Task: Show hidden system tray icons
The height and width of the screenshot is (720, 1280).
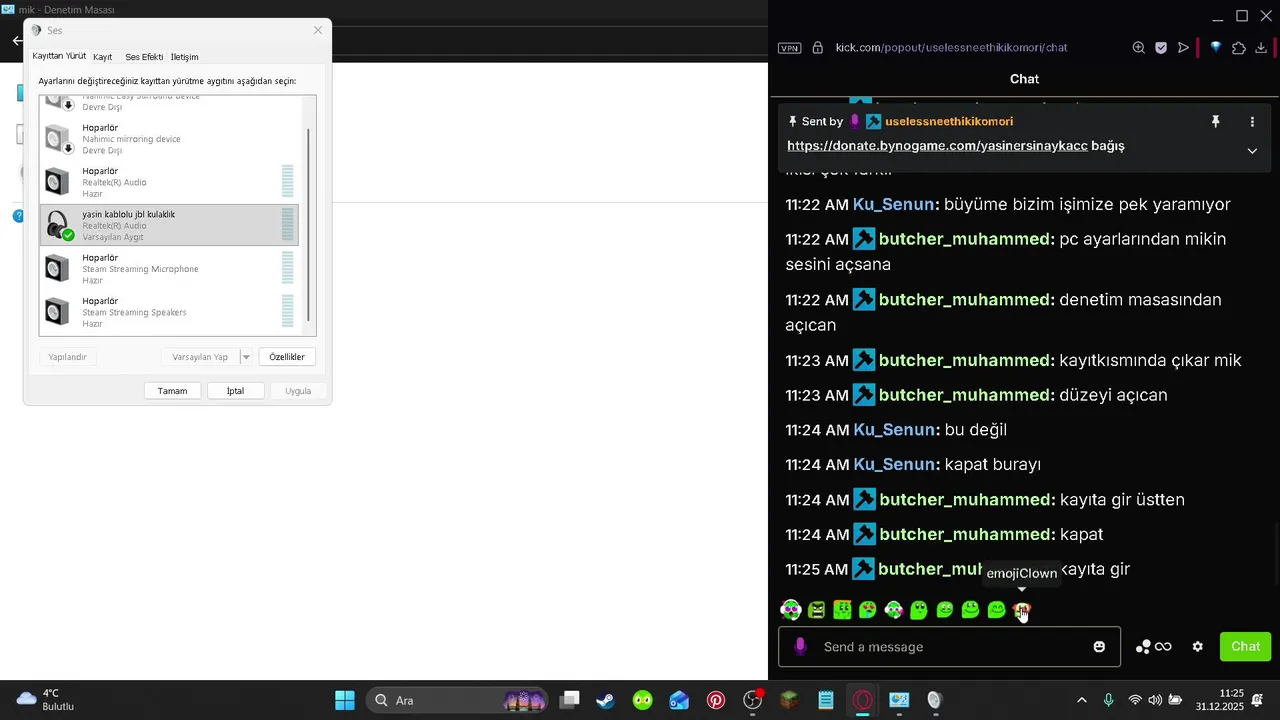Action: (1081, 700)
